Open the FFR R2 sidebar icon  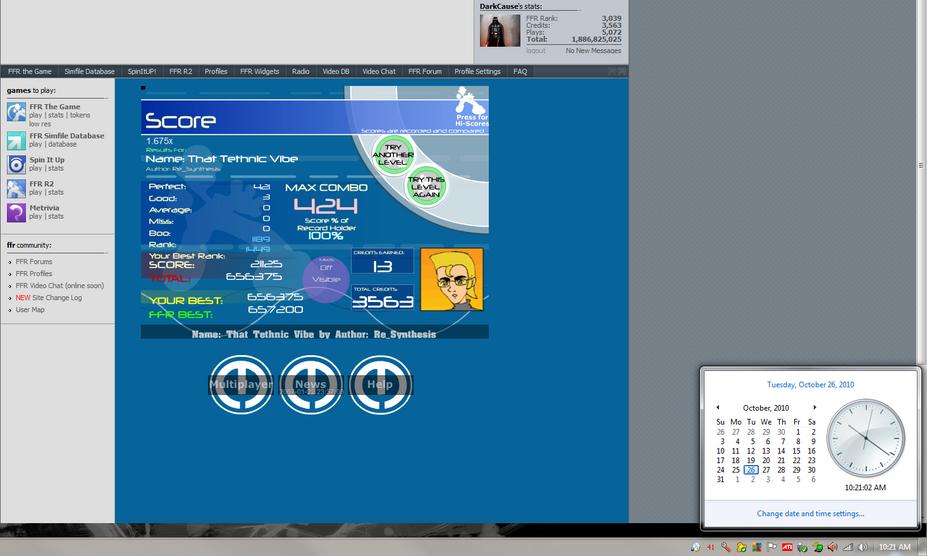[x=16, y=189]
